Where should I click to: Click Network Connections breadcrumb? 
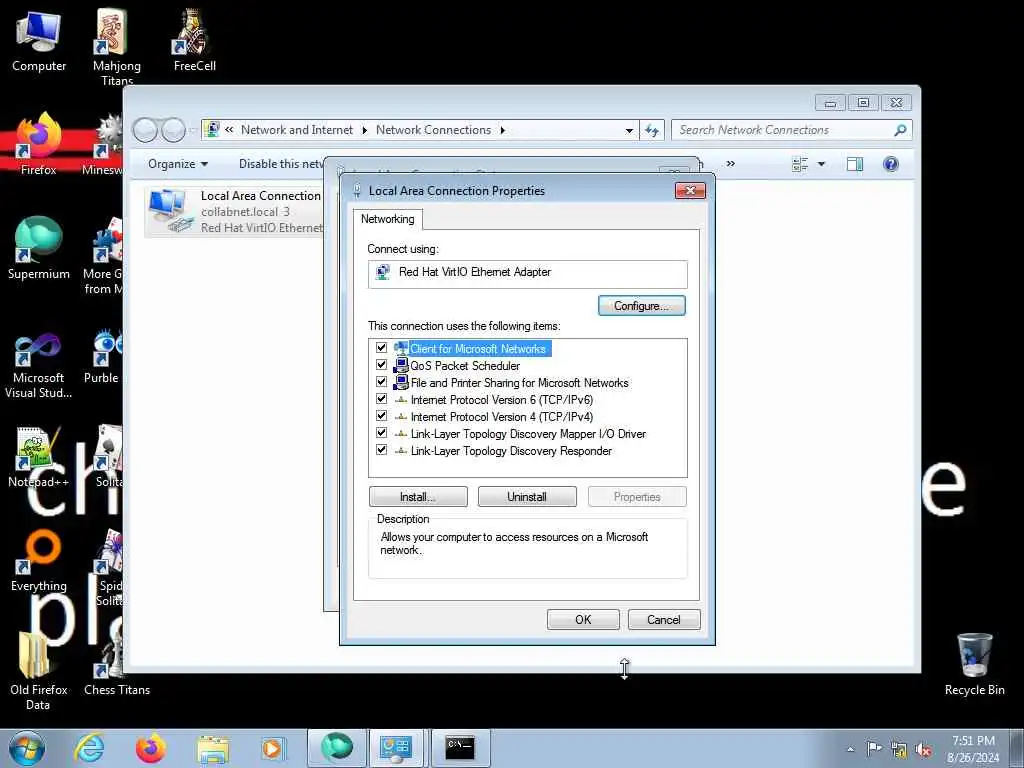(x=433, y=130)
